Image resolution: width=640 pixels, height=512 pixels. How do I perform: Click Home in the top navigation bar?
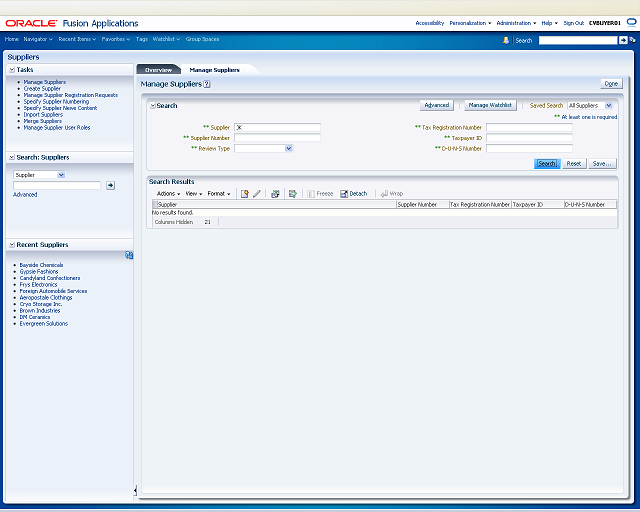coord(11,39)
